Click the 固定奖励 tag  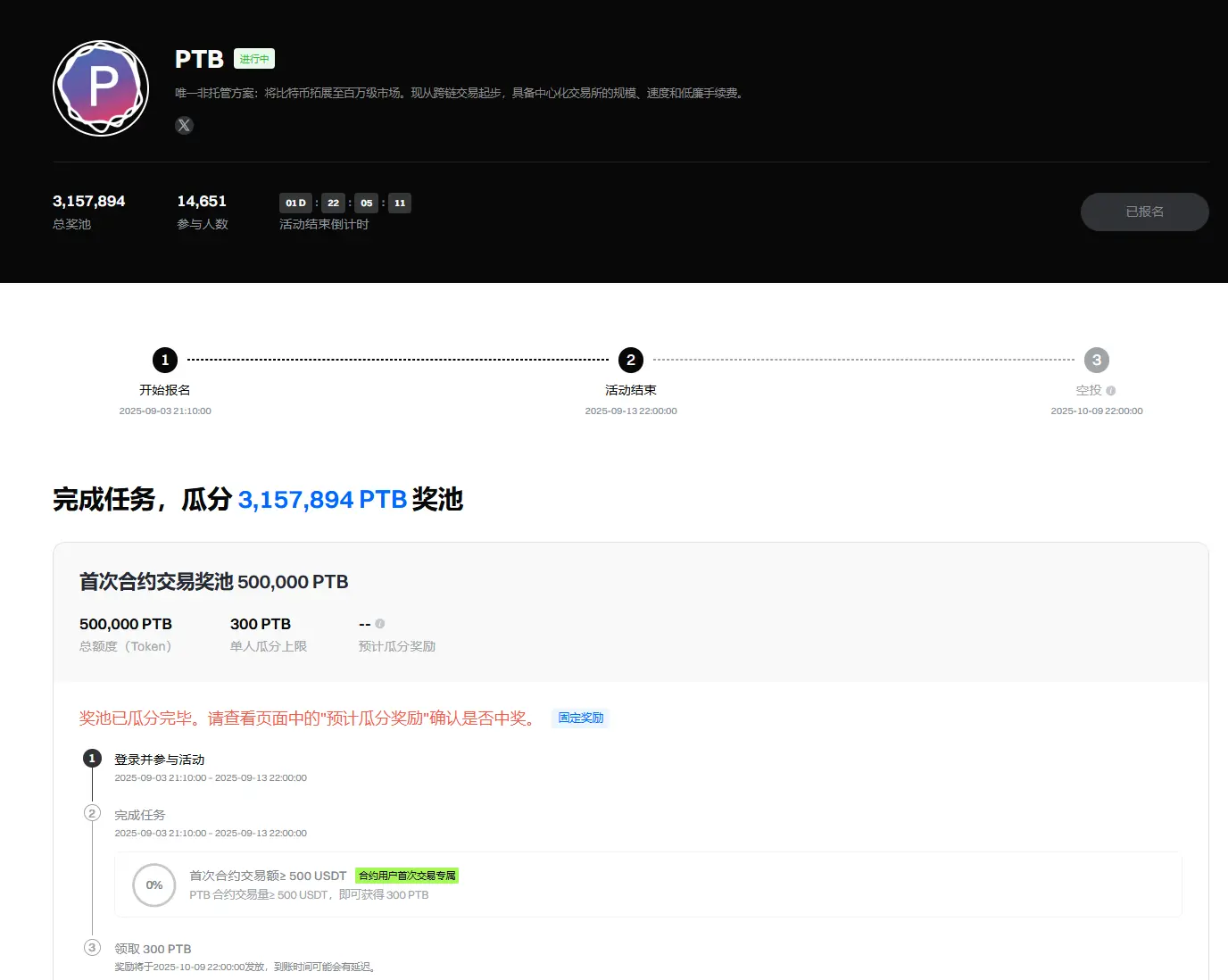(x=581, y=718)
